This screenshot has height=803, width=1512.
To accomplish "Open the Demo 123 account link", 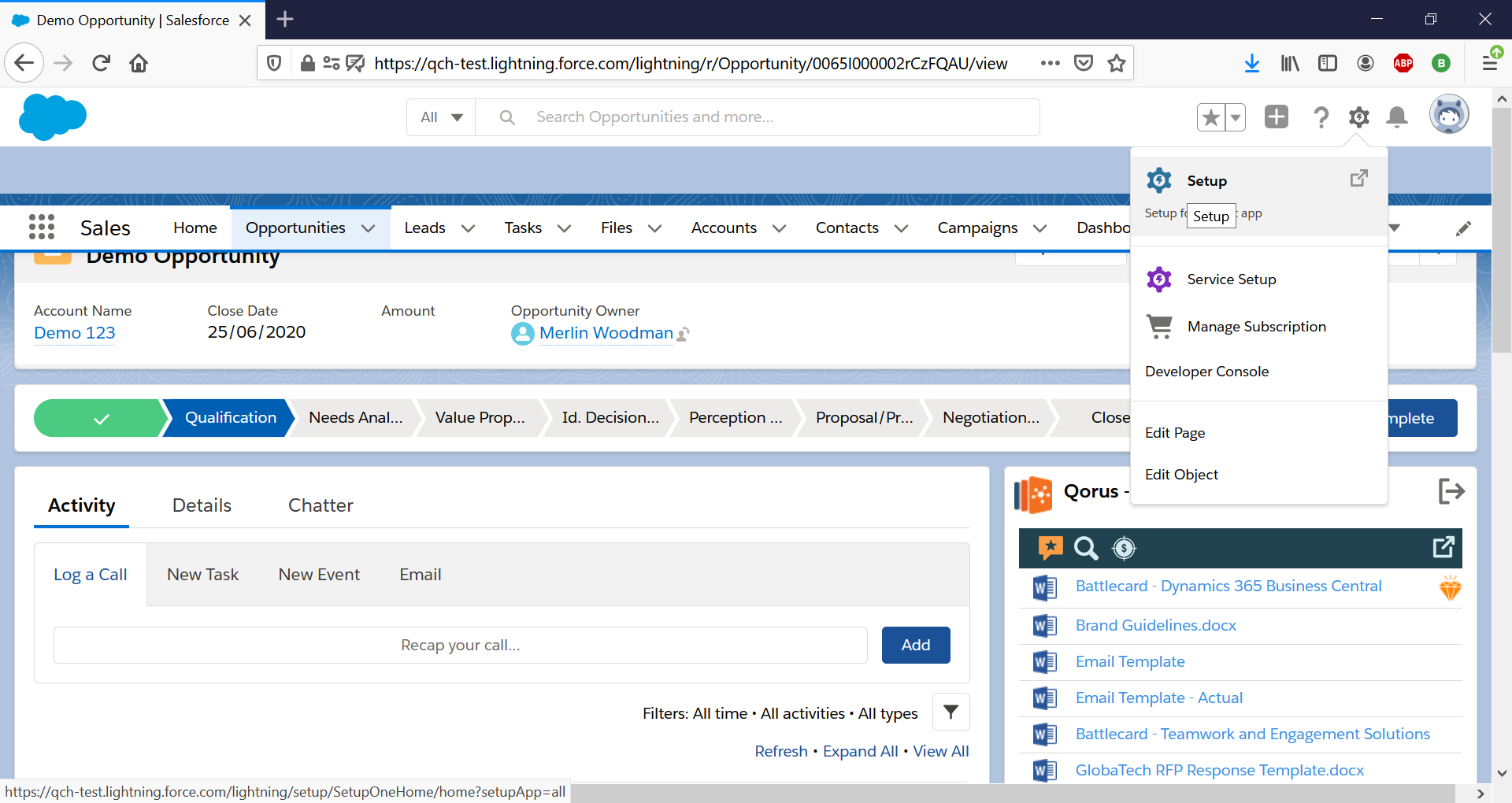I will pos(75,332).
